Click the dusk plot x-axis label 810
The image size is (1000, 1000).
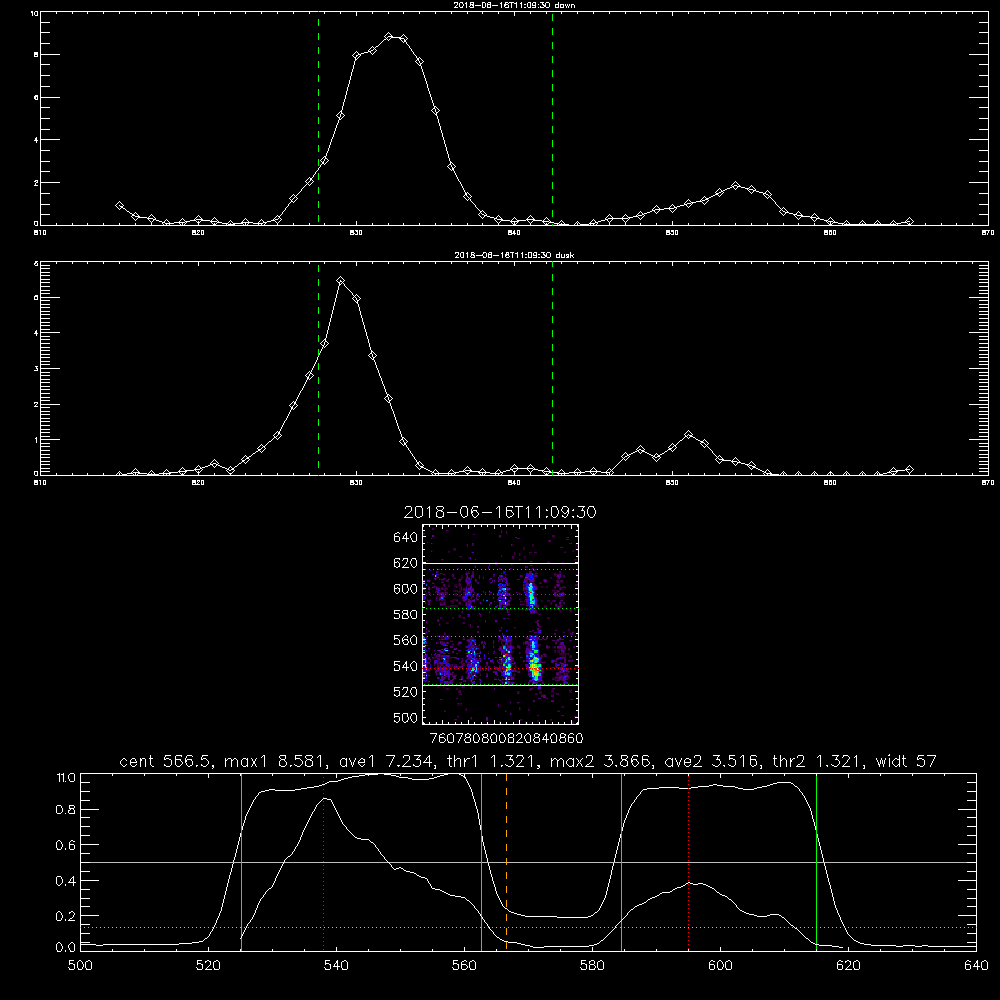40,483
